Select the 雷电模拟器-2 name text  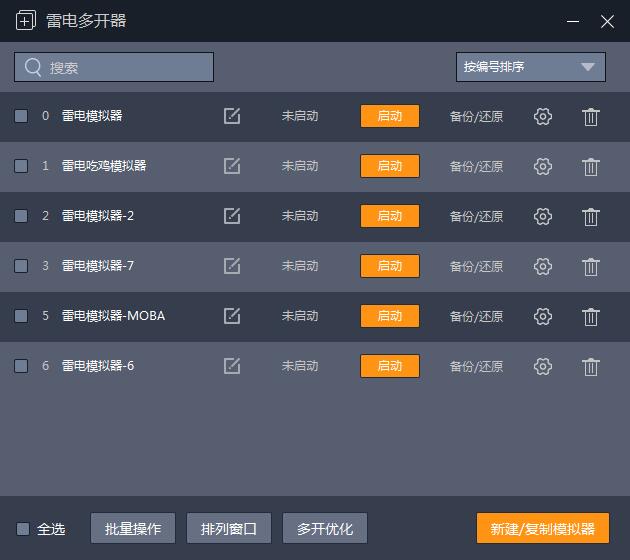(98, 216)
